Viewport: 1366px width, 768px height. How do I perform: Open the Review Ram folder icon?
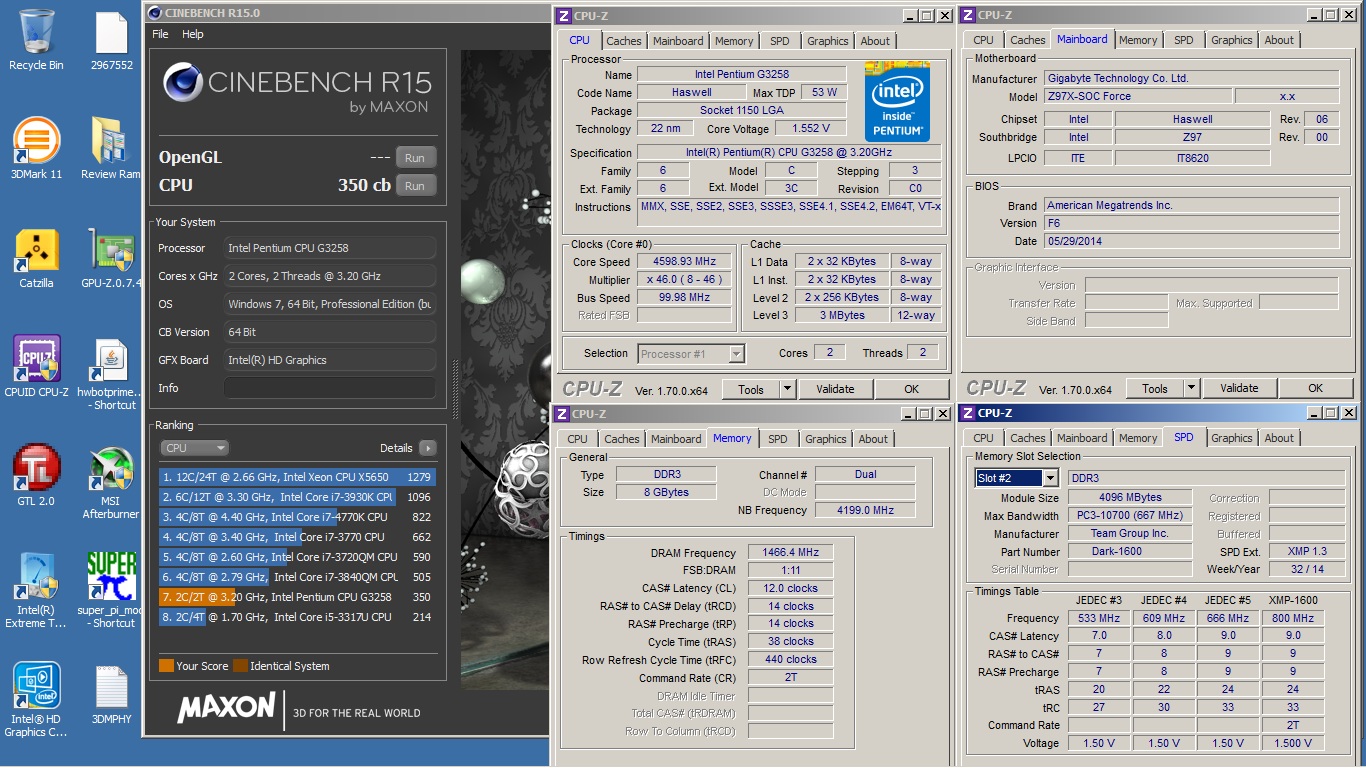(111, 148)
